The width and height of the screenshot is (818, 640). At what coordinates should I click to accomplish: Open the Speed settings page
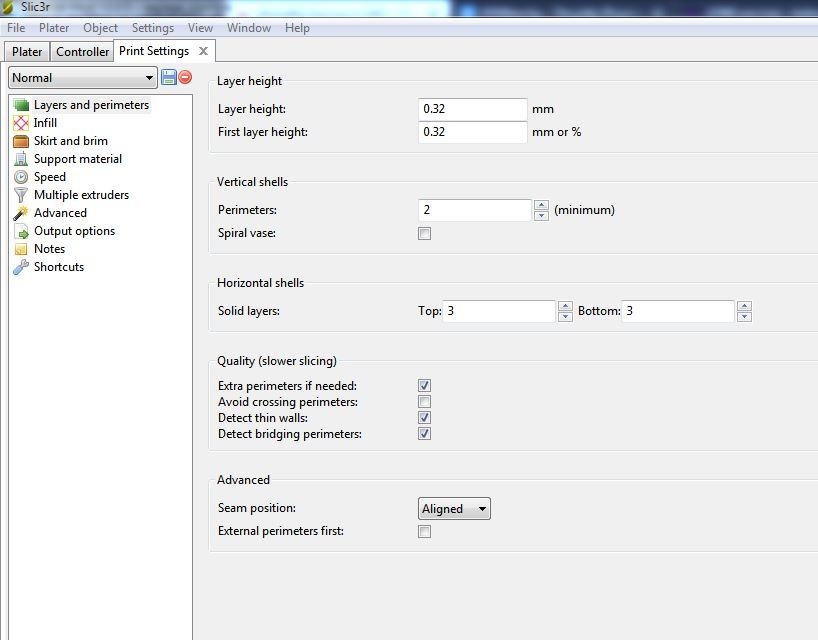(x=50, y=177)
